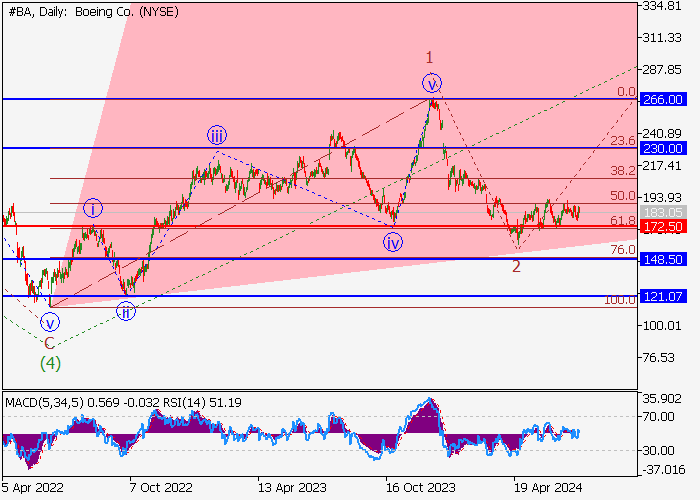Click the MACD(5,34,5) indicator text
The height and width of the screenshot is (500, 700).
[x=44, y=403]
